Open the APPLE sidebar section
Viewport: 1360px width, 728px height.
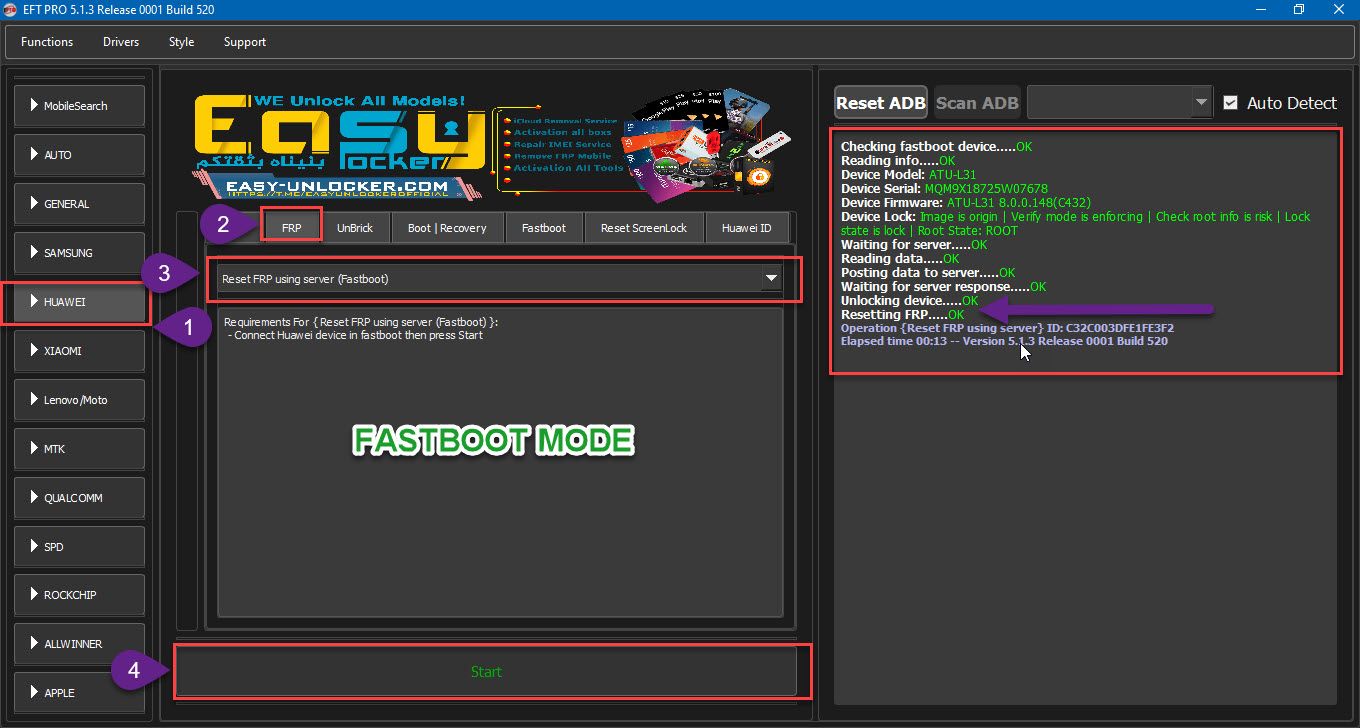(80, 693)
